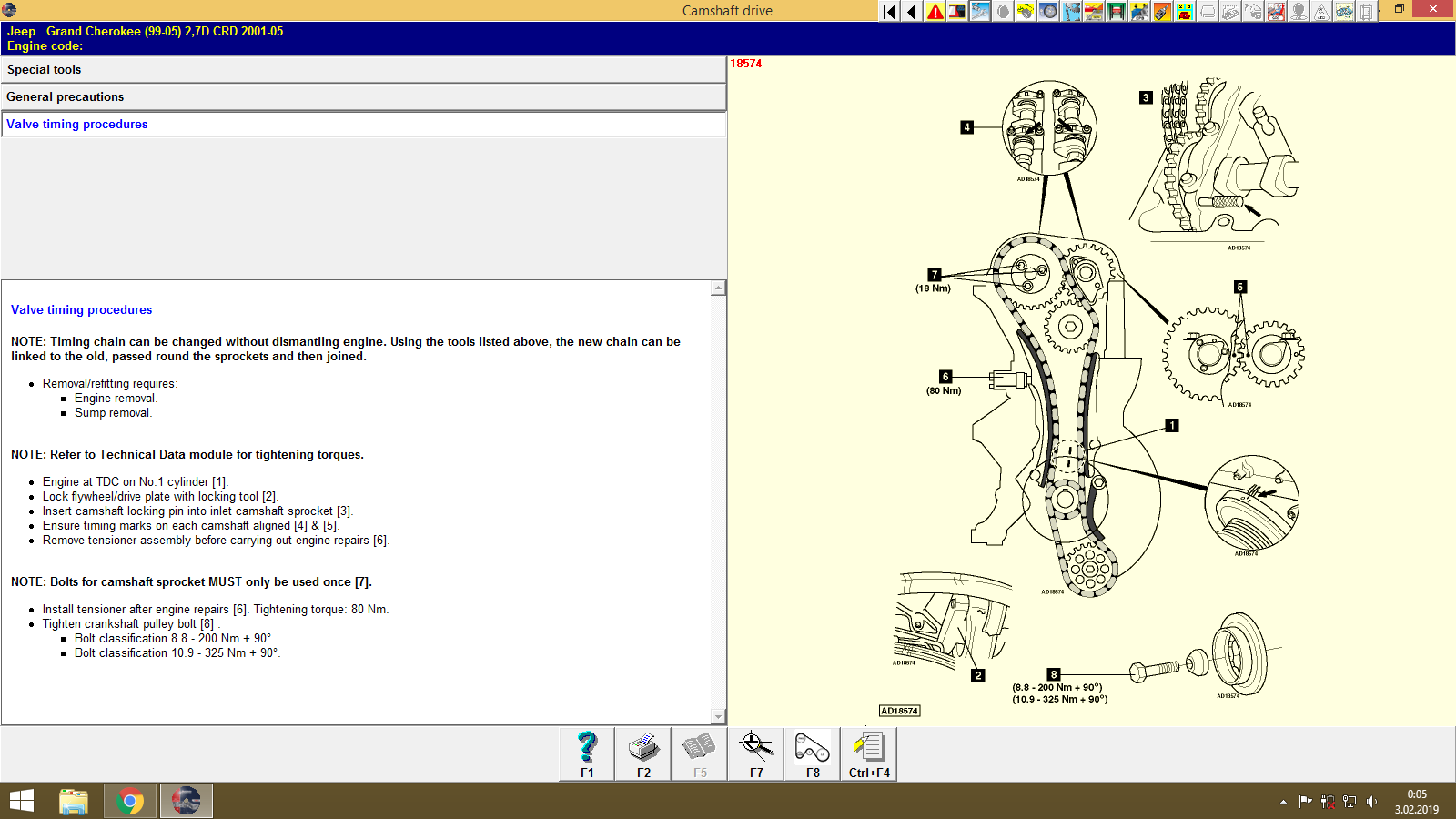Select the F8 drive belt diagram icon
This screenshot has height=819, width=1456.
[811, 753]
